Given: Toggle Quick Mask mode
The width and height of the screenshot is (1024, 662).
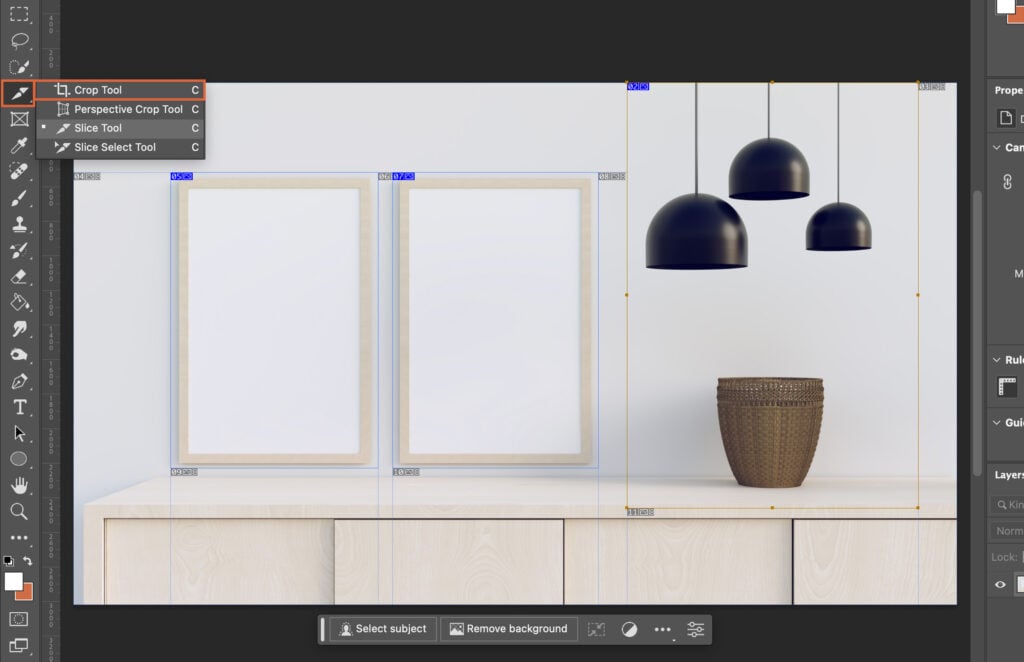Looking at the screenshot, I should tap(17, 618).
